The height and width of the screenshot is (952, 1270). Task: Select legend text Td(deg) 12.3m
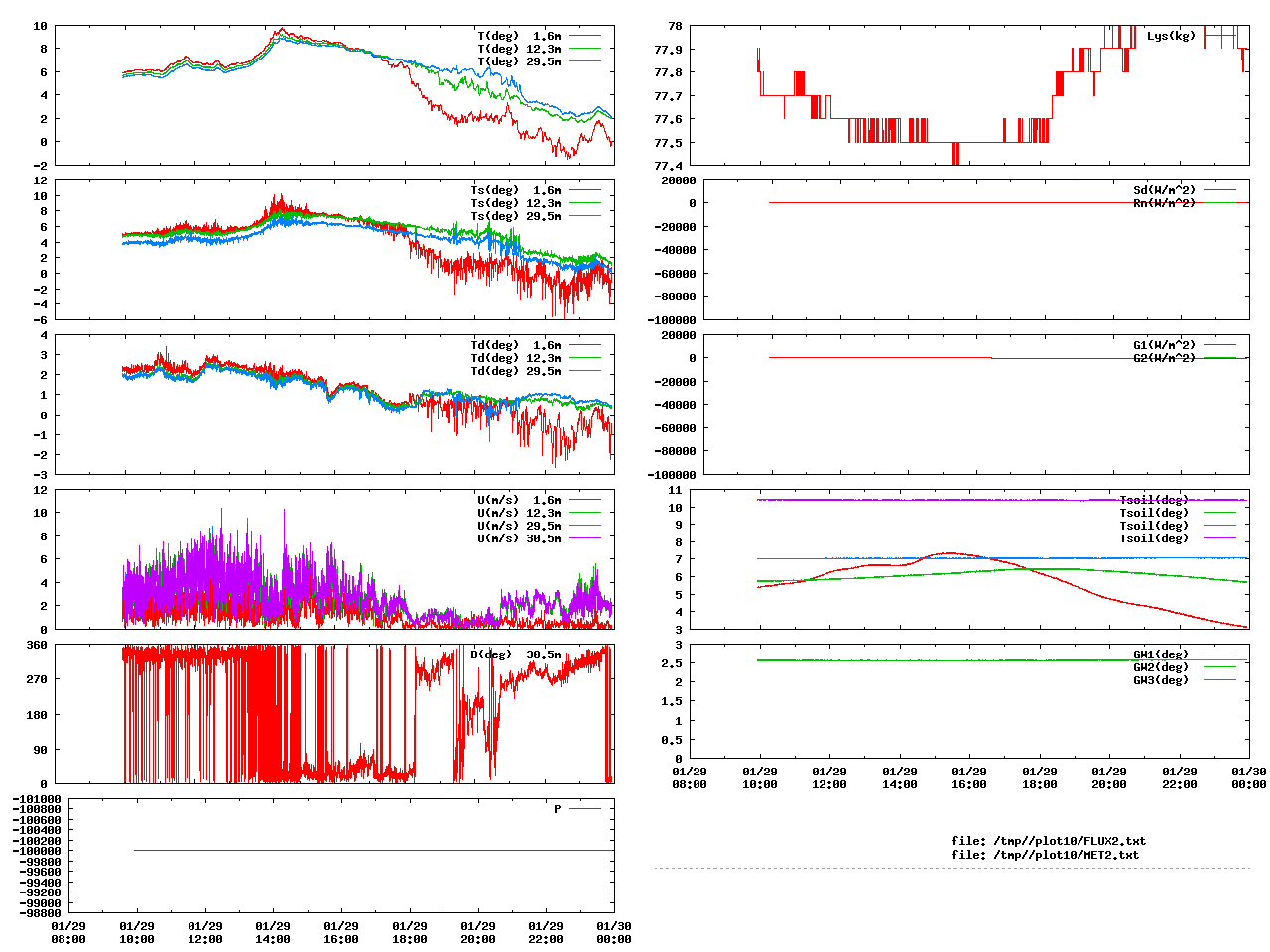516,358
